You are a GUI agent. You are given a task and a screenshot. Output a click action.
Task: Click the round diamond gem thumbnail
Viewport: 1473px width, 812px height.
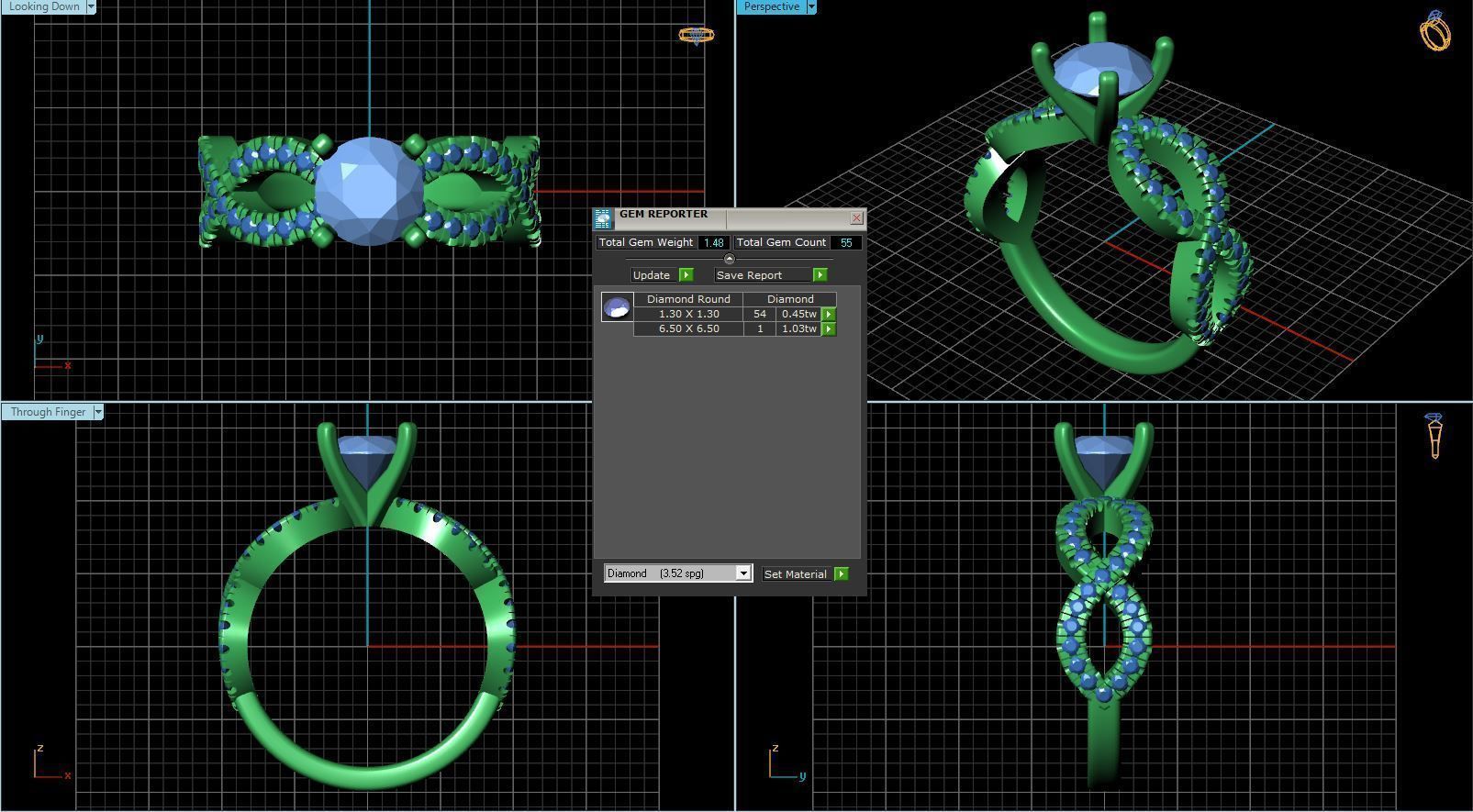(617, 306)
